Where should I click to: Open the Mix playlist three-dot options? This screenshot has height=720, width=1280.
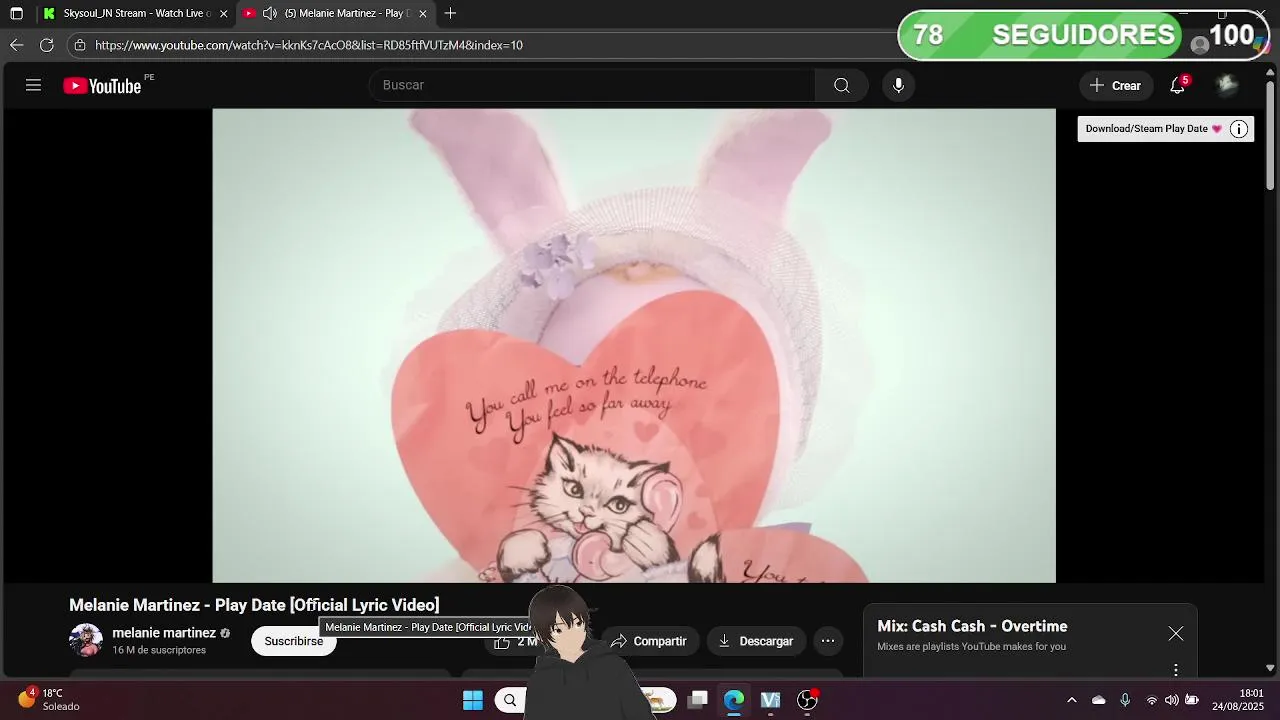pyautogui.click(x=1176, y=669)
